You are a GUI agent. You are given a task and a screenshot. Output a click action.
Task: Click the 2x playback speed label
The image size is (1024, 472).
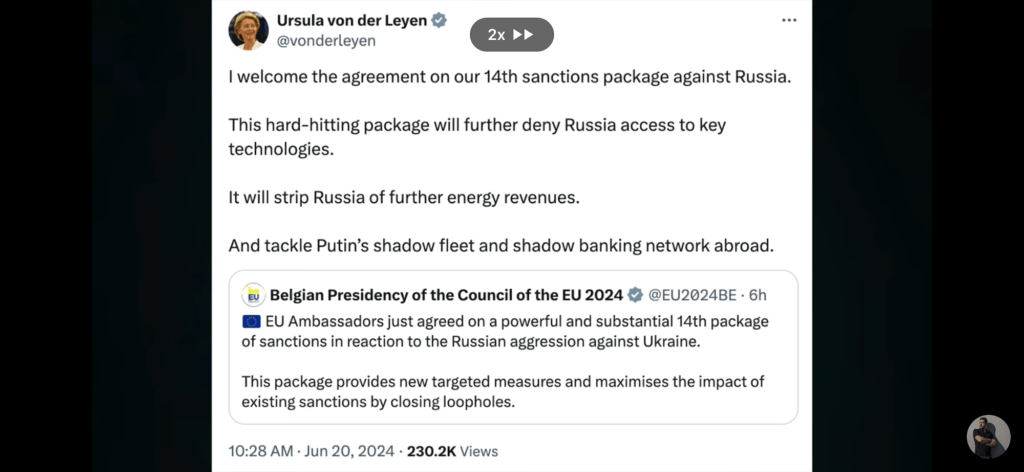496,35
